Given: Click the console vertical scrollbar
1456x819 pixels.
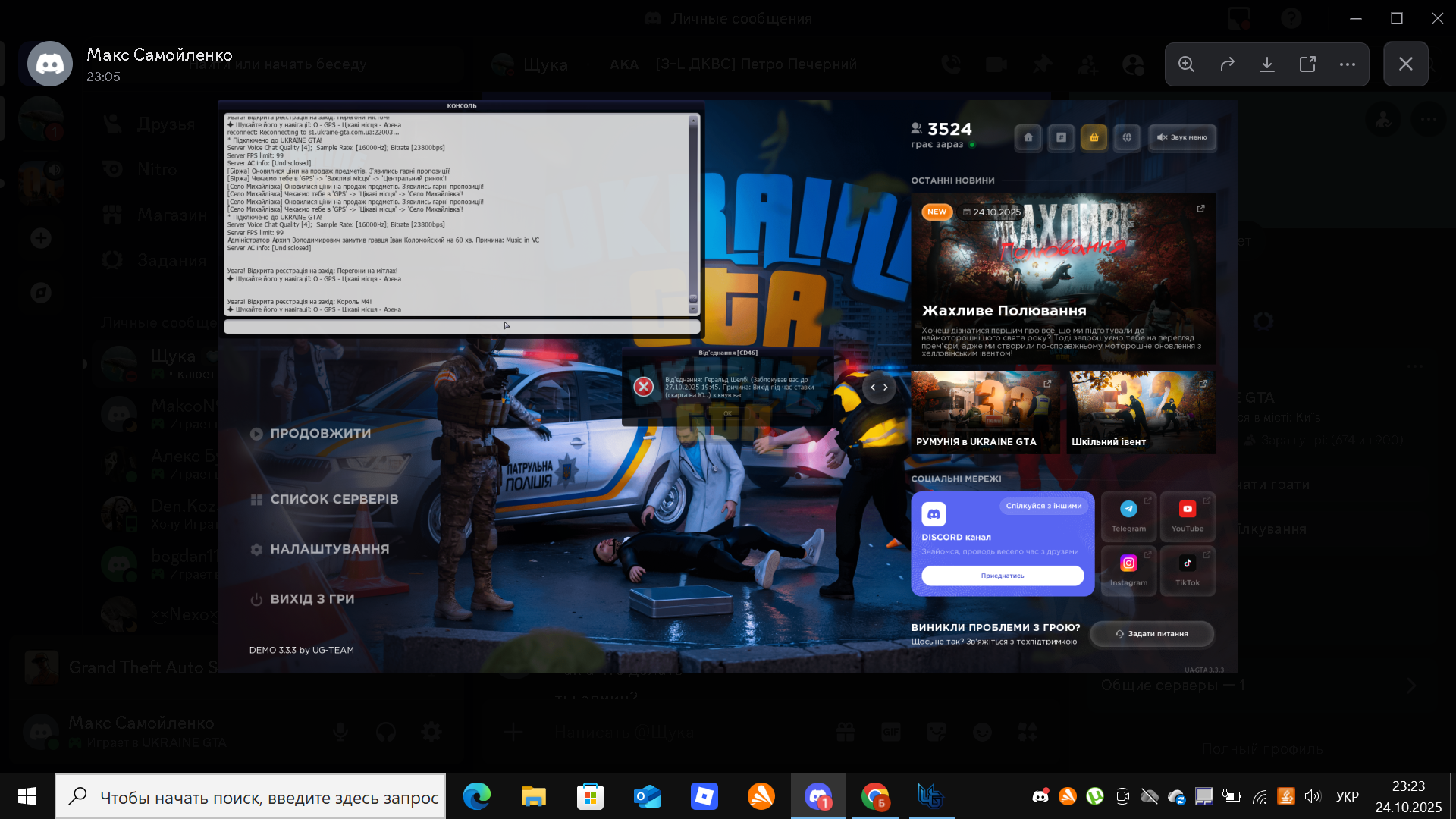Looking at the screenshot, I should (693, 215).
